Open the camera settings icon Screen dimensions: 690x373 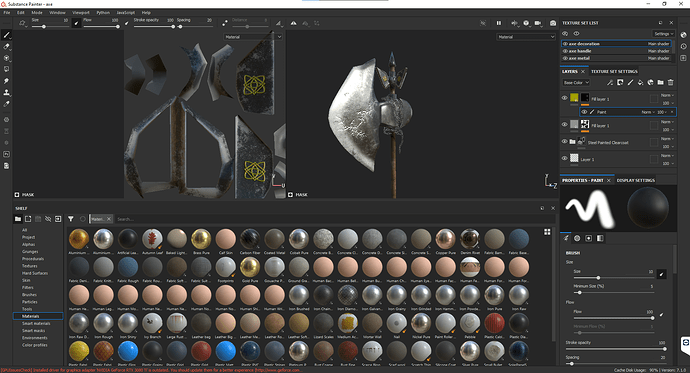tap(538, 23)
